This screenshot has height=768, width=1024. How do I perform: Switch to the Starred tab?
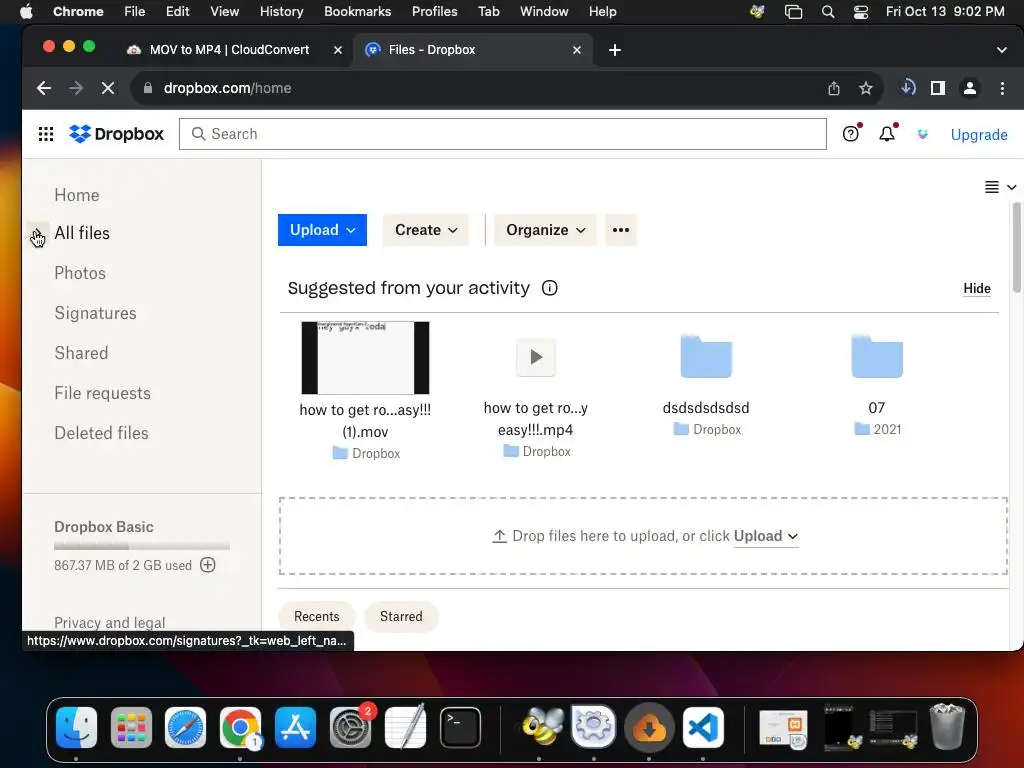[x=401, y=616]
